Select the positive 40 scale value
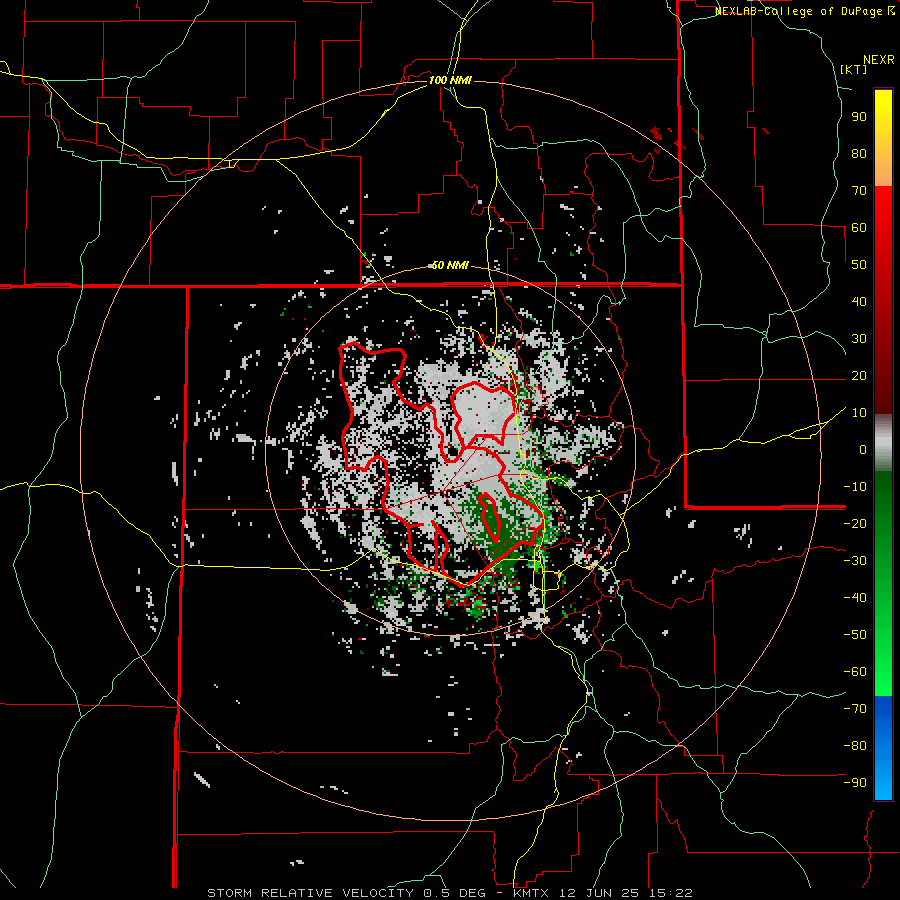The width and height of the screenshot is (900, 900). 859,301
